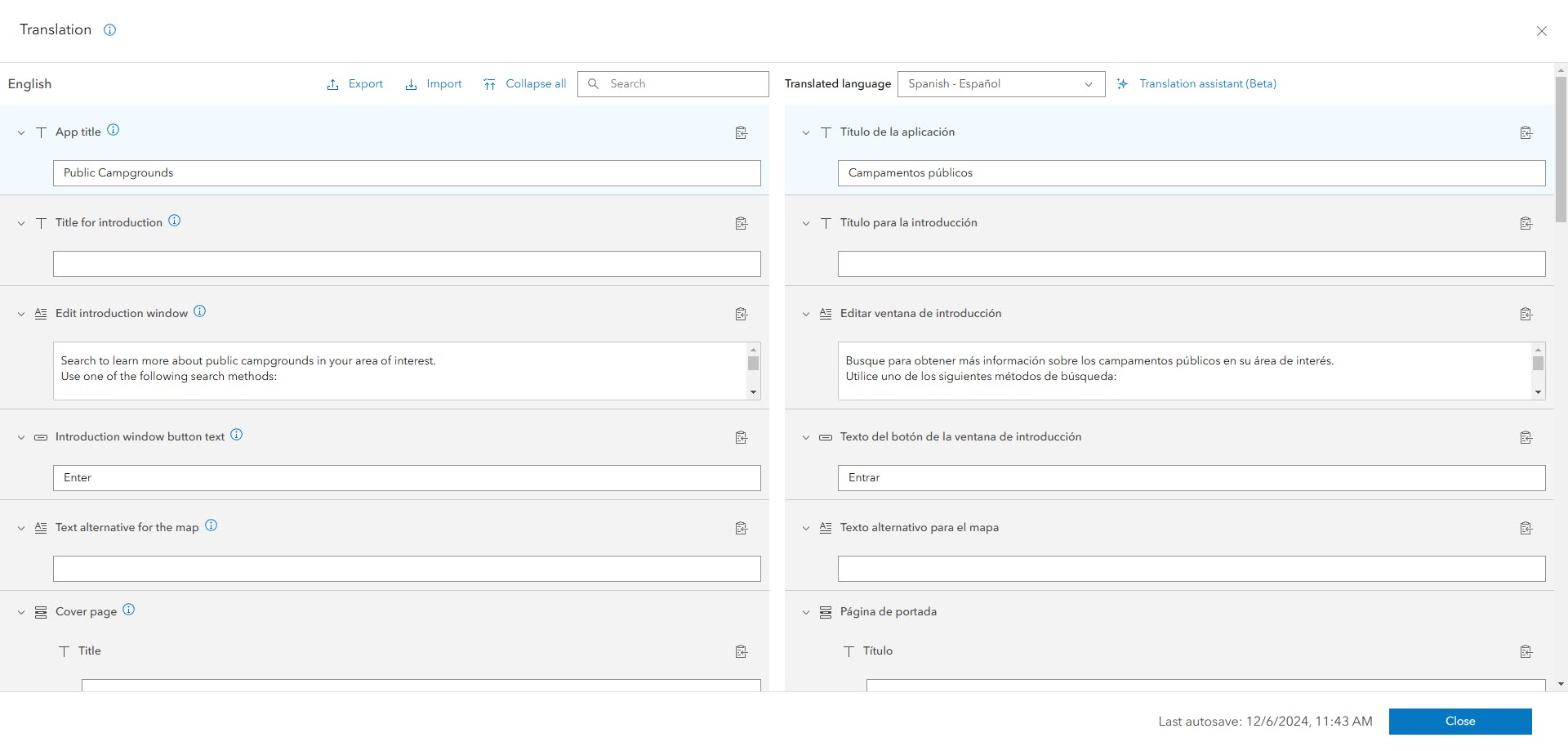Copy the Edit introduction window content

[741, 314]
